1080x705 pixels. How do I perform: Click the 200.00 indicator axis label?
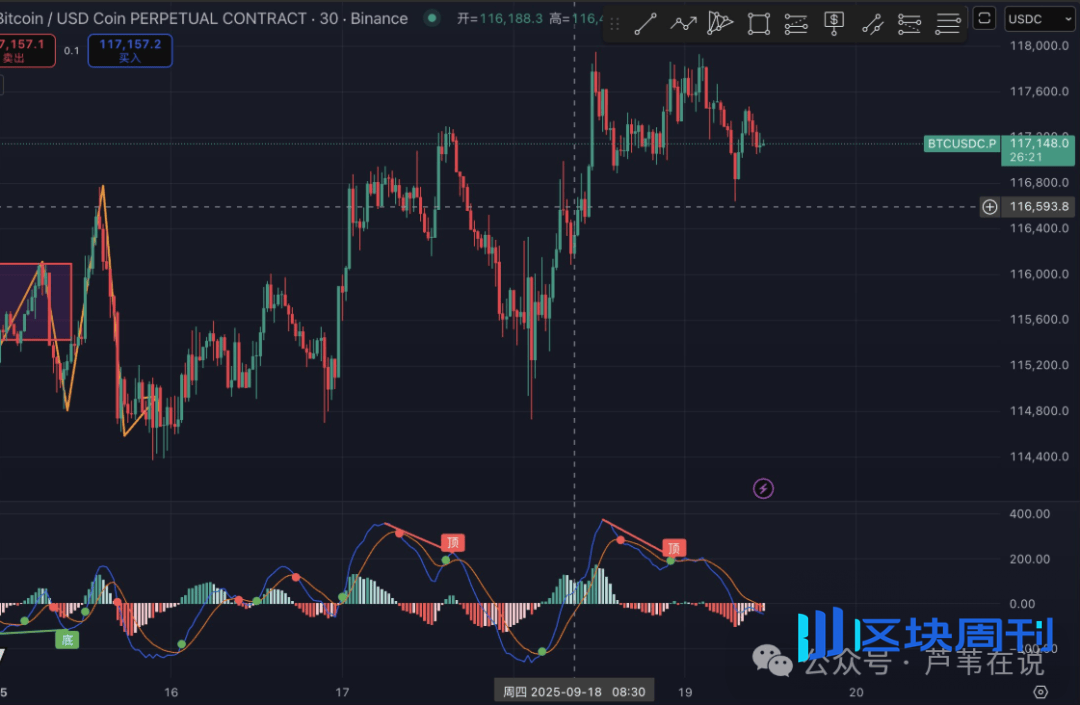(1030, 559)
